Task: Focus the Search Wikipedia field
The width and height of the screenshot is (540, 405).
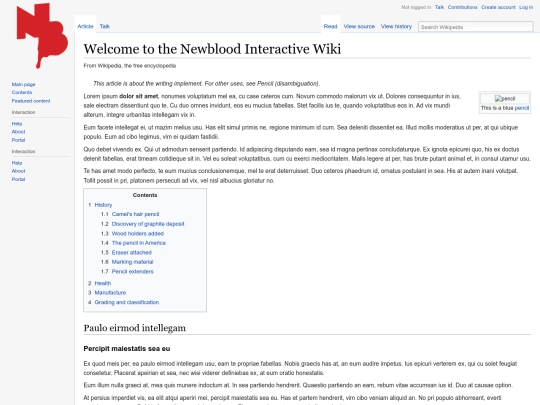Action: (476, 27)
